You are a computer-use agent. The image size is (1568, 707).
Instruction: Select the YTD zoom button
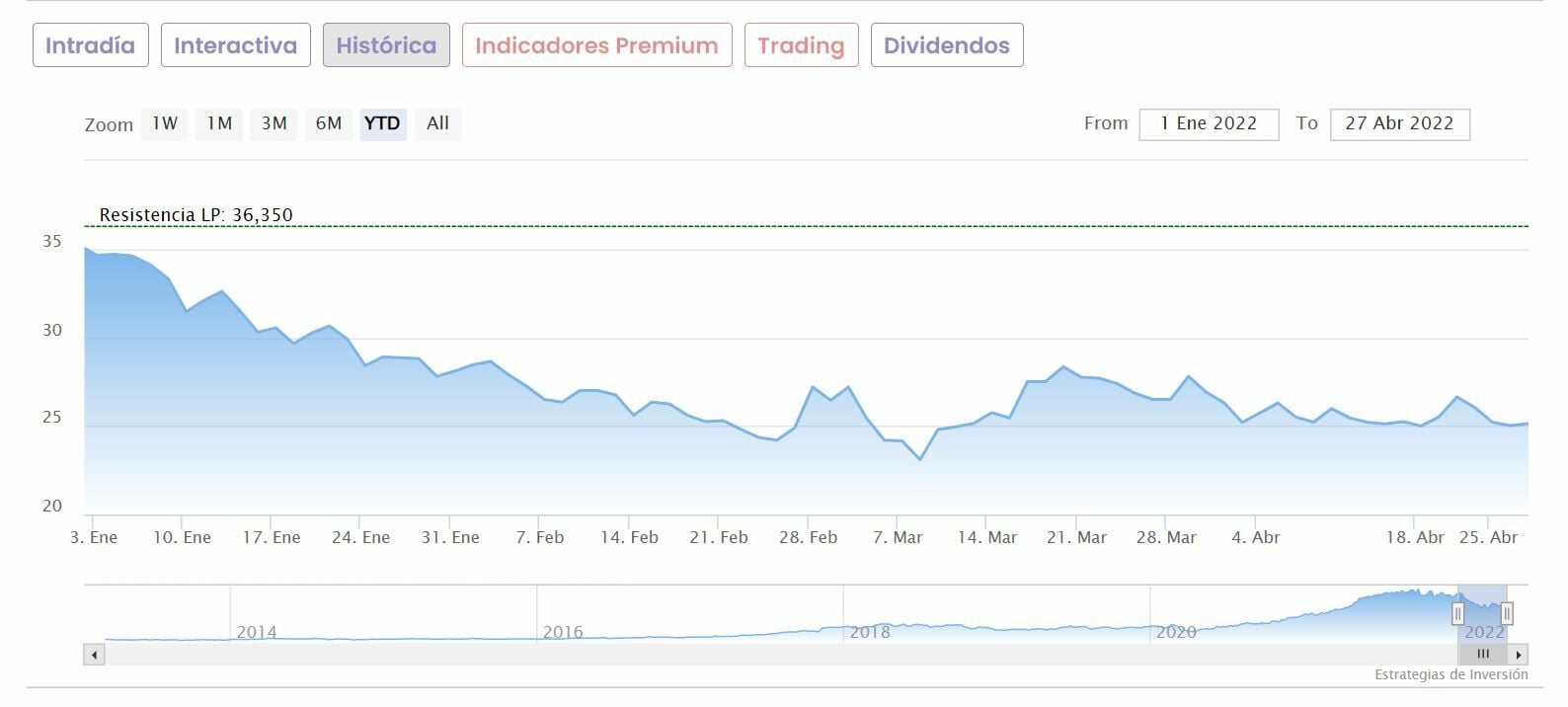click(x=382, y=123)
